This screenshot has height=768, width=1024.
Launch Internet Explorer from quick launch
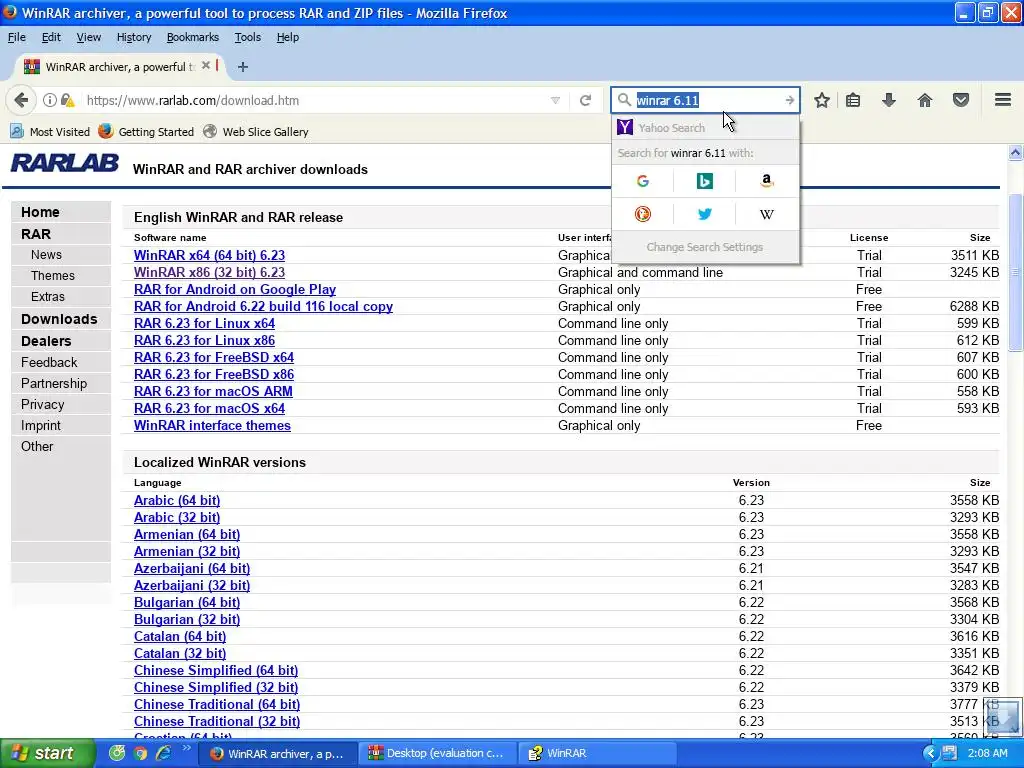click(163, 753)
